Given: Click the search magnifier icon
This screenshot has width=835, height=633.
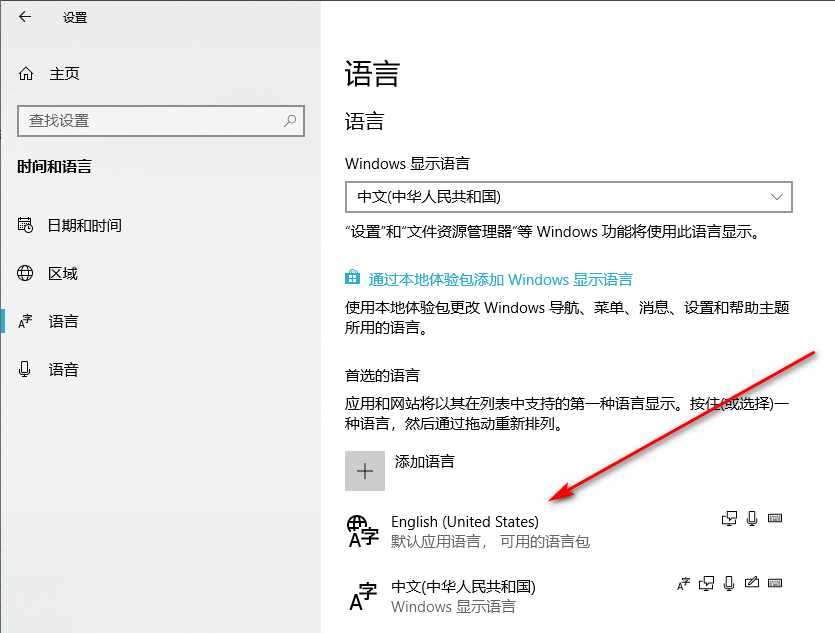Looking at the screenshot, I should [290, 121].
